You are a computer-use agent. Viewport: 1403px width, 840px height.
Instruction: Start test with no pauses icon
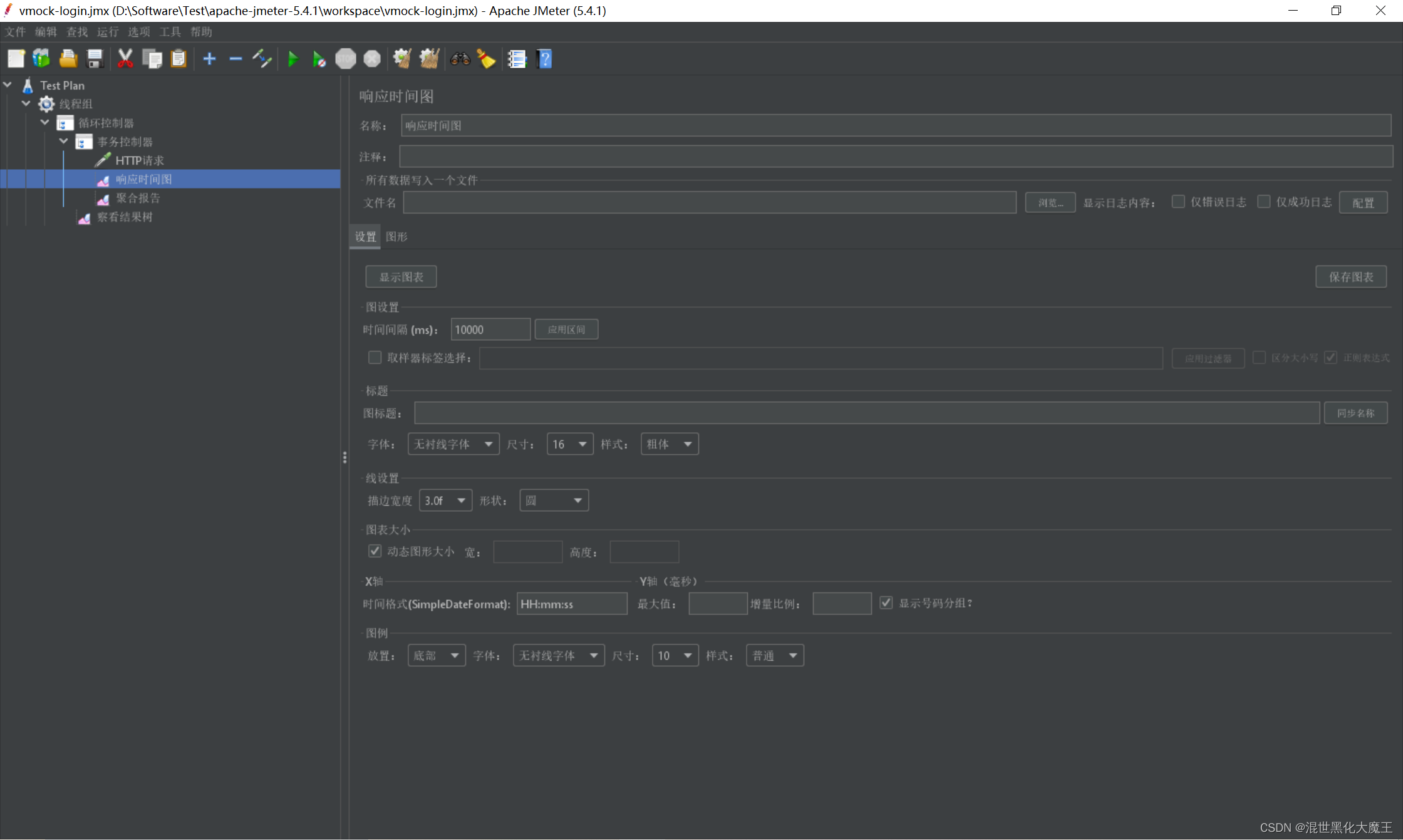point(319,59)
